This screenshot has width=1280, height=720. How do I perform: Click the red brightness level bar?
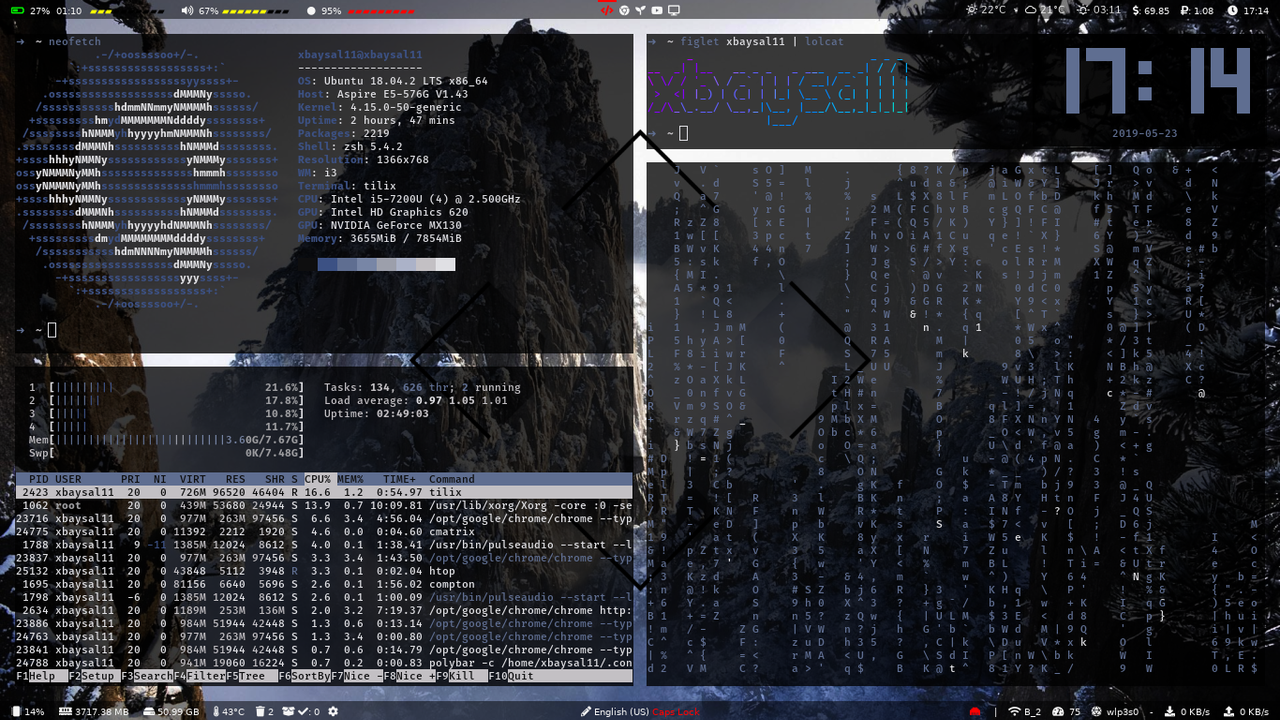tap(381, 11)
